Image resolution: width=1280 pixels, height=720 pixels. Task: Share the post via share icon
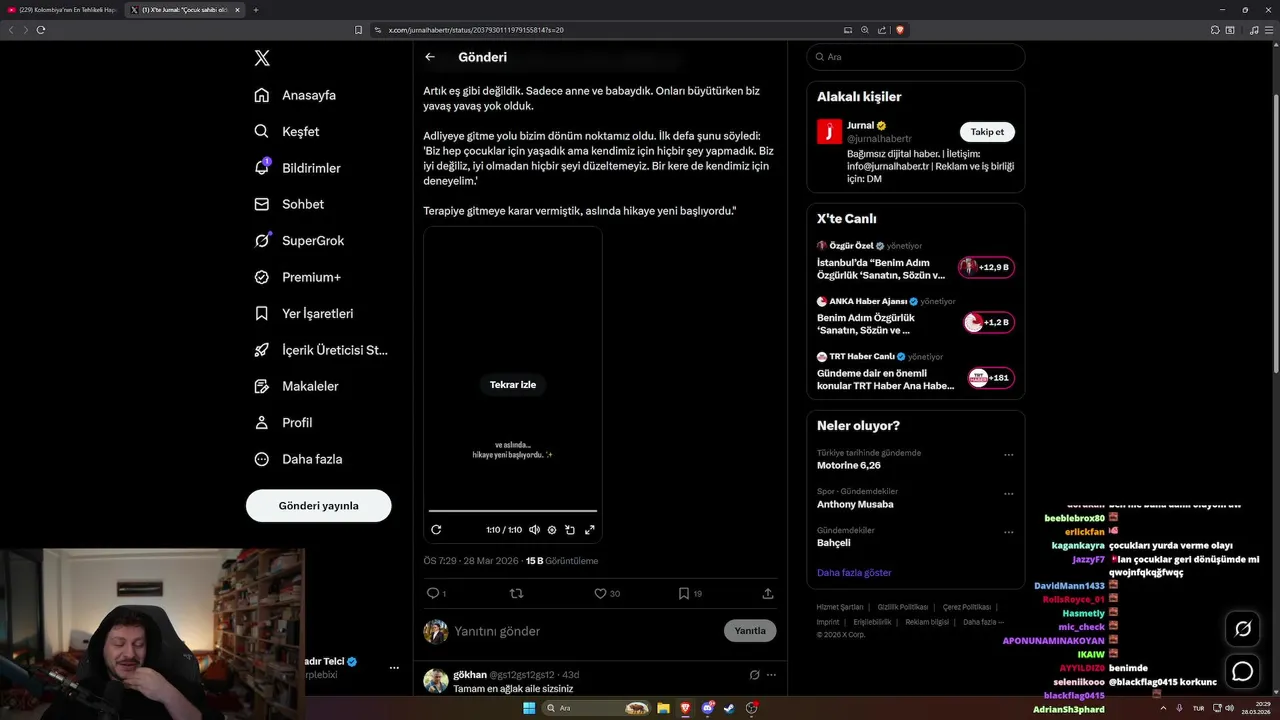click(x=768, y=593)
